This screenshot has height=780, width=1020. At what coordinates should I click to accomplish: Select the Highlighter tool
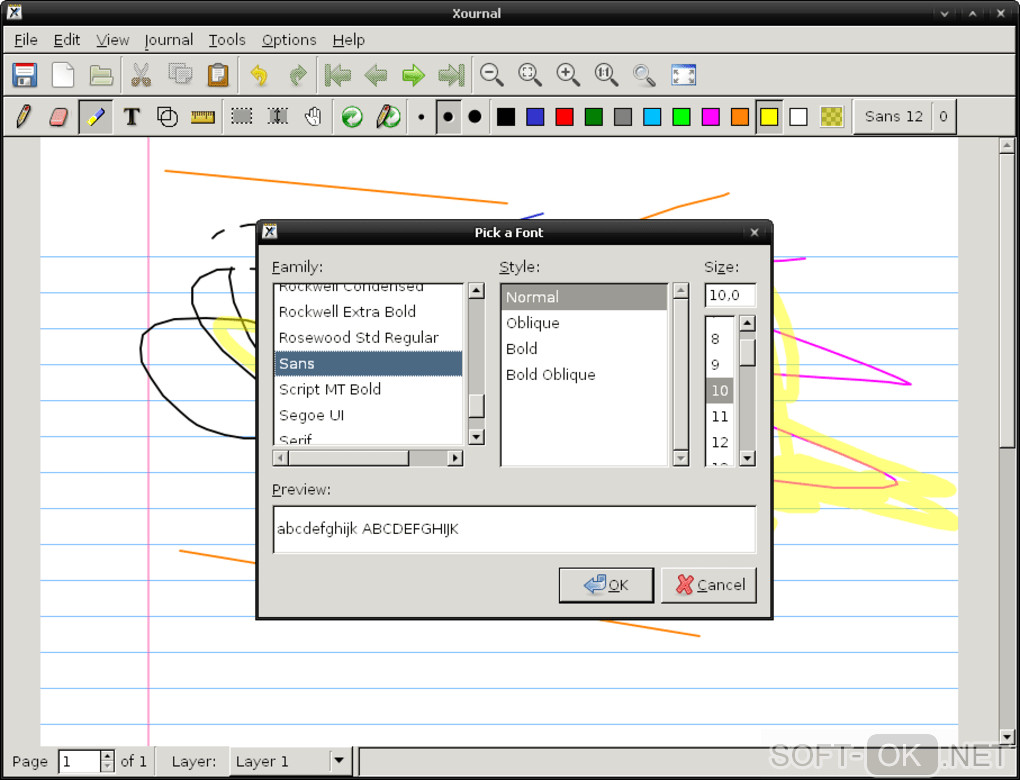click(x=96, y=117)
